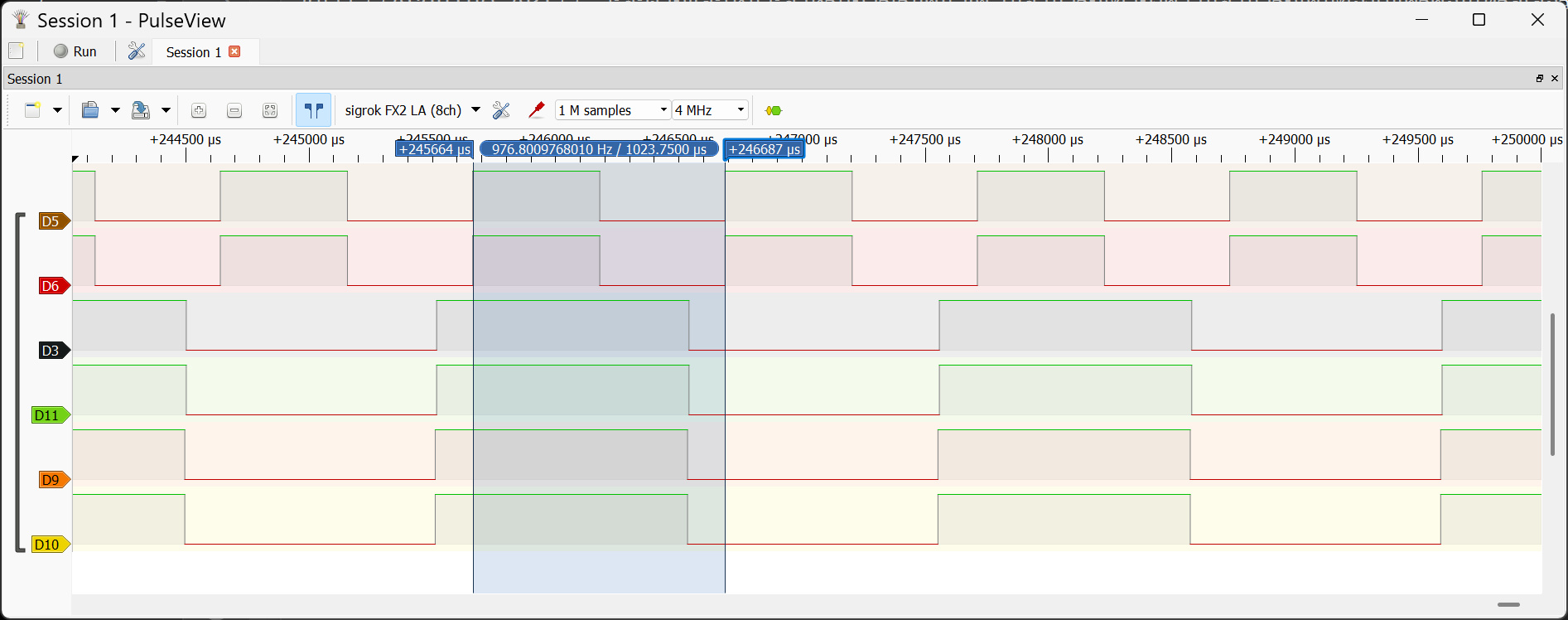Expand the Open file dropdown arrow
1568x620 pixels.
(x=115, y=110)
